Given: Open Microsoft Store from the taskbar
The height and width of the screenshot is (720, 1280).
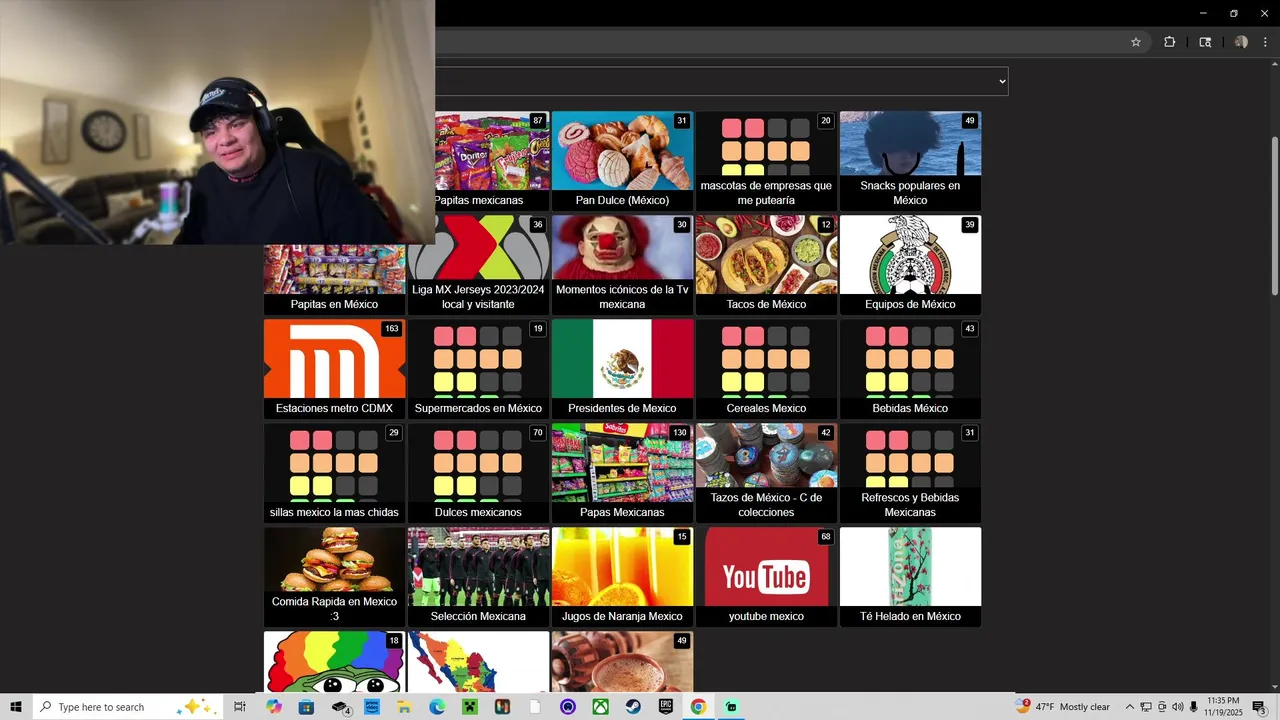Looking at the screenshot, I should pos(306,707).
